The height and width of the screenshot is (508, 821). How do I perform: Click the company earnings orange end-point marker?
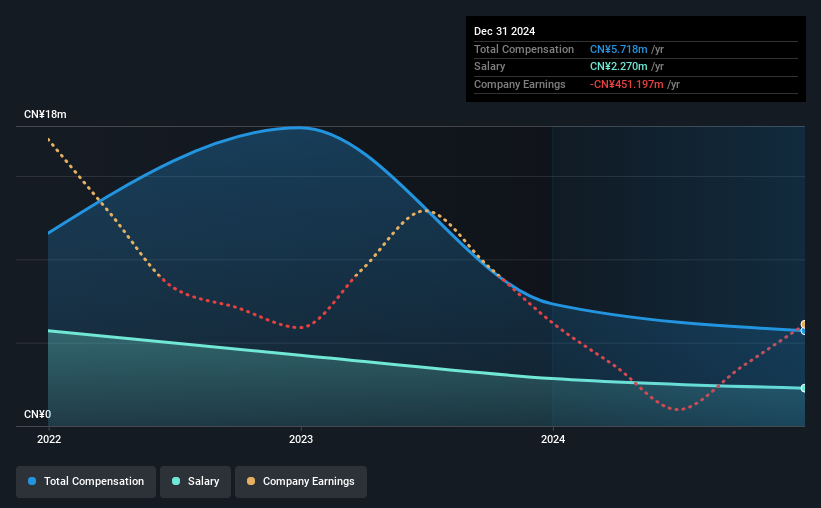(803, 324)
